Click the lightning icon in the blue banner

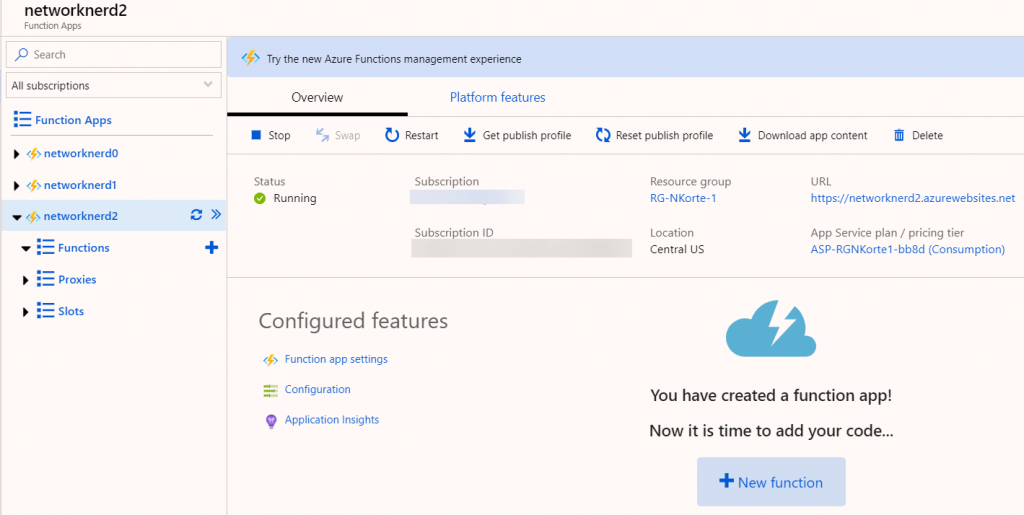pos(251,58)
